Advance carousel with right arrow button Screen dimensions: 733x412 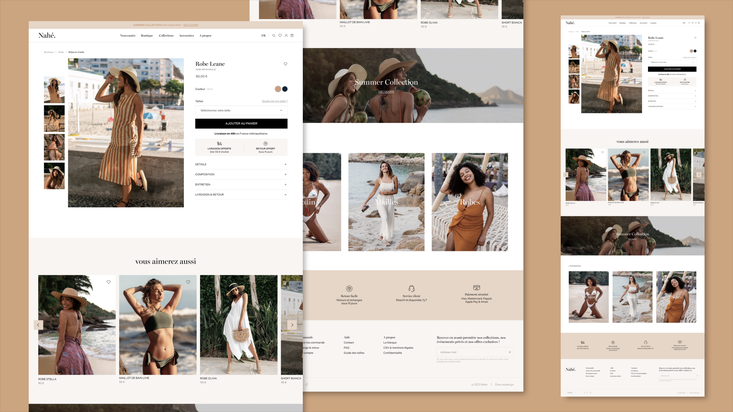point(292,325)
